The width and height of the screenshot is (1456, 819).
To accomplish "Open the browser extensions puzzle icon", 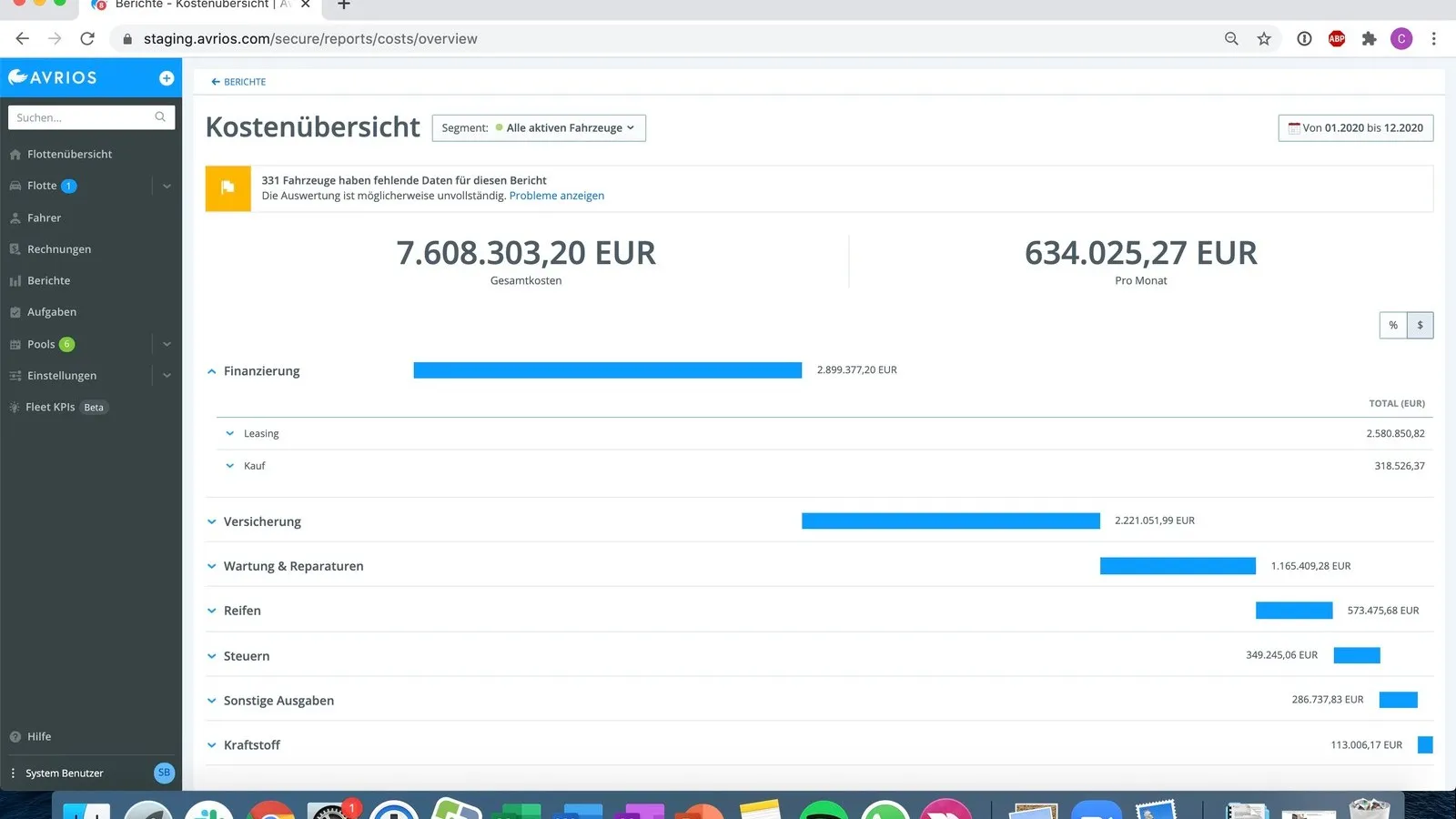I will [1369, 39].
